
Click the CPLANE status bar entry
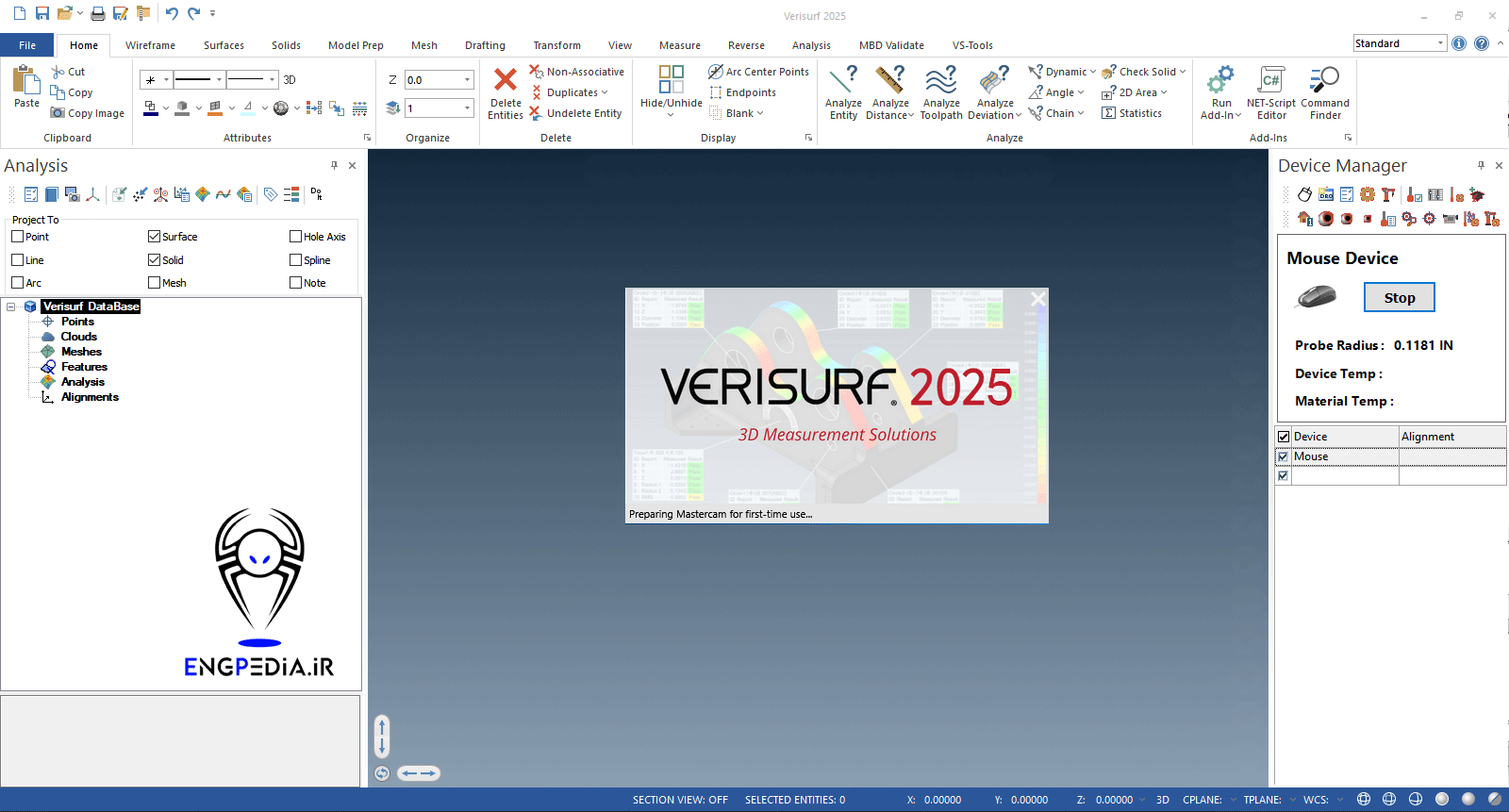[x=1202, y=800]
